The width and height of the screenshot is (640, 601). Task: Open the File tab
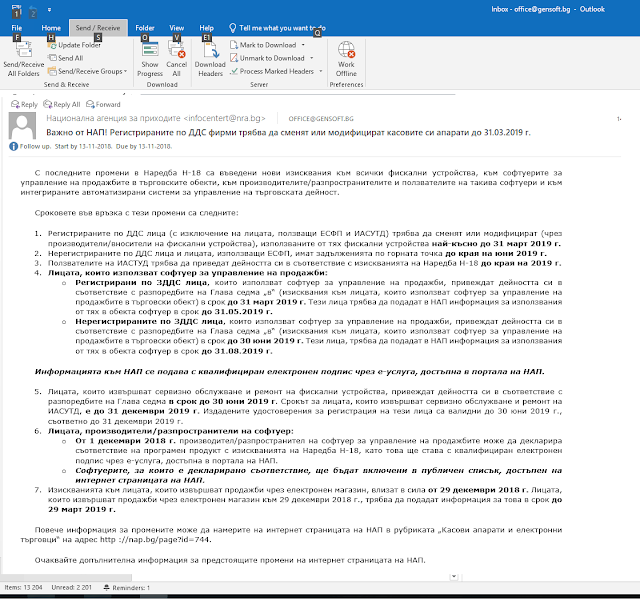click(17, 28)
